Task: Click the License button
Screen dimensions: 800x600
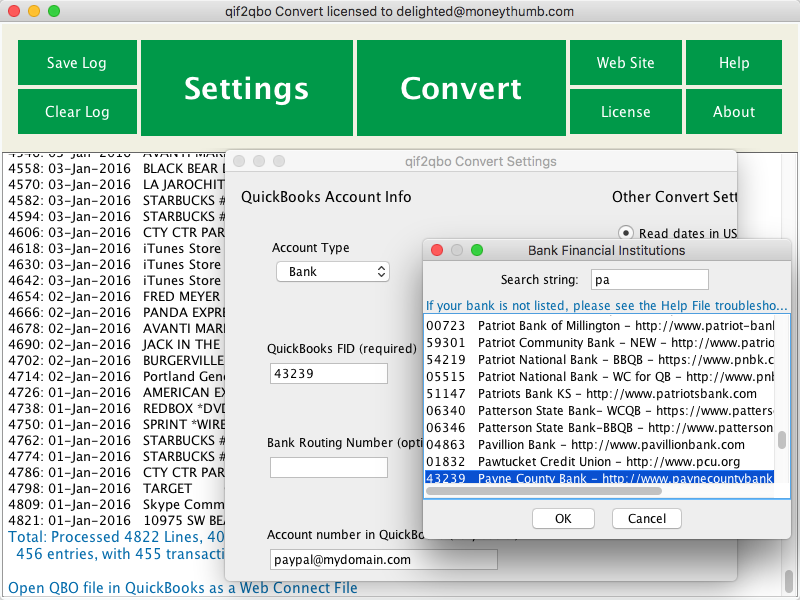Action: pyautogui.click(x=626, y=112)
